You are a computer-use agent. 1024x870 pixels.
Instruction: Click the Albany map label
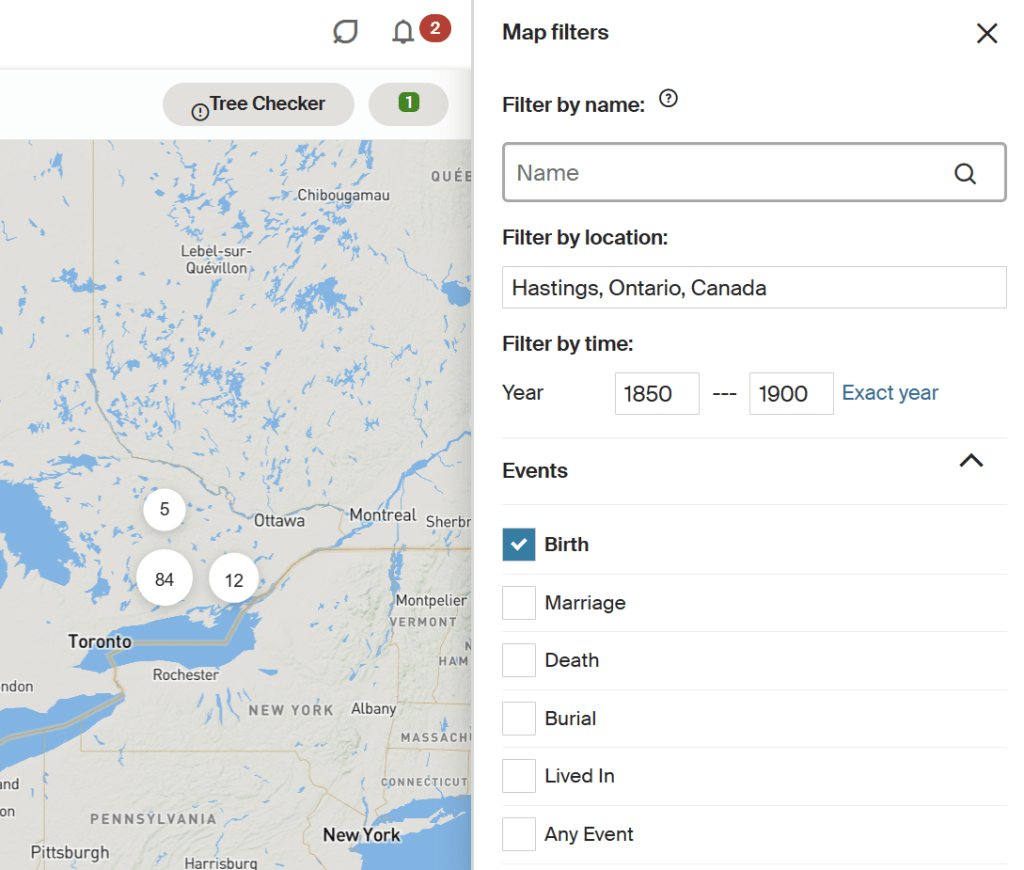click(x=374, y=709)
